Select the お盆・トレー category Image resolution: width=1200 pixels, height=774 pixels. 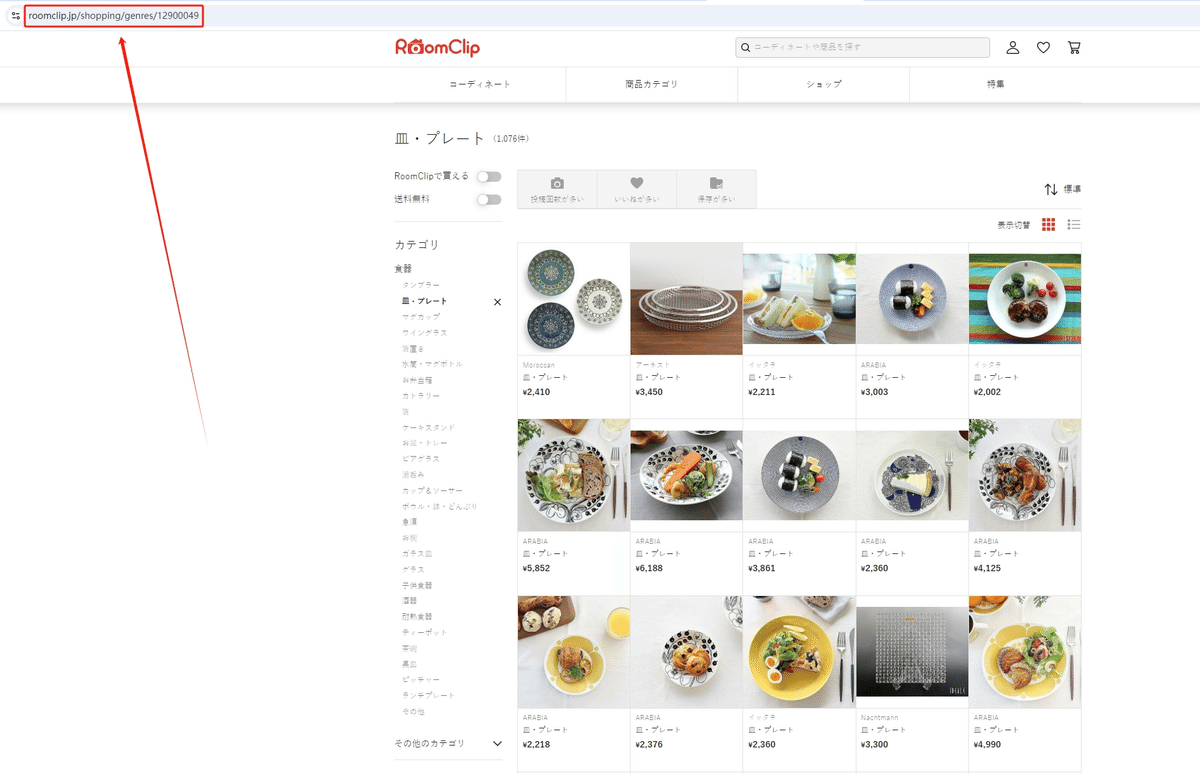coord(425,443)
